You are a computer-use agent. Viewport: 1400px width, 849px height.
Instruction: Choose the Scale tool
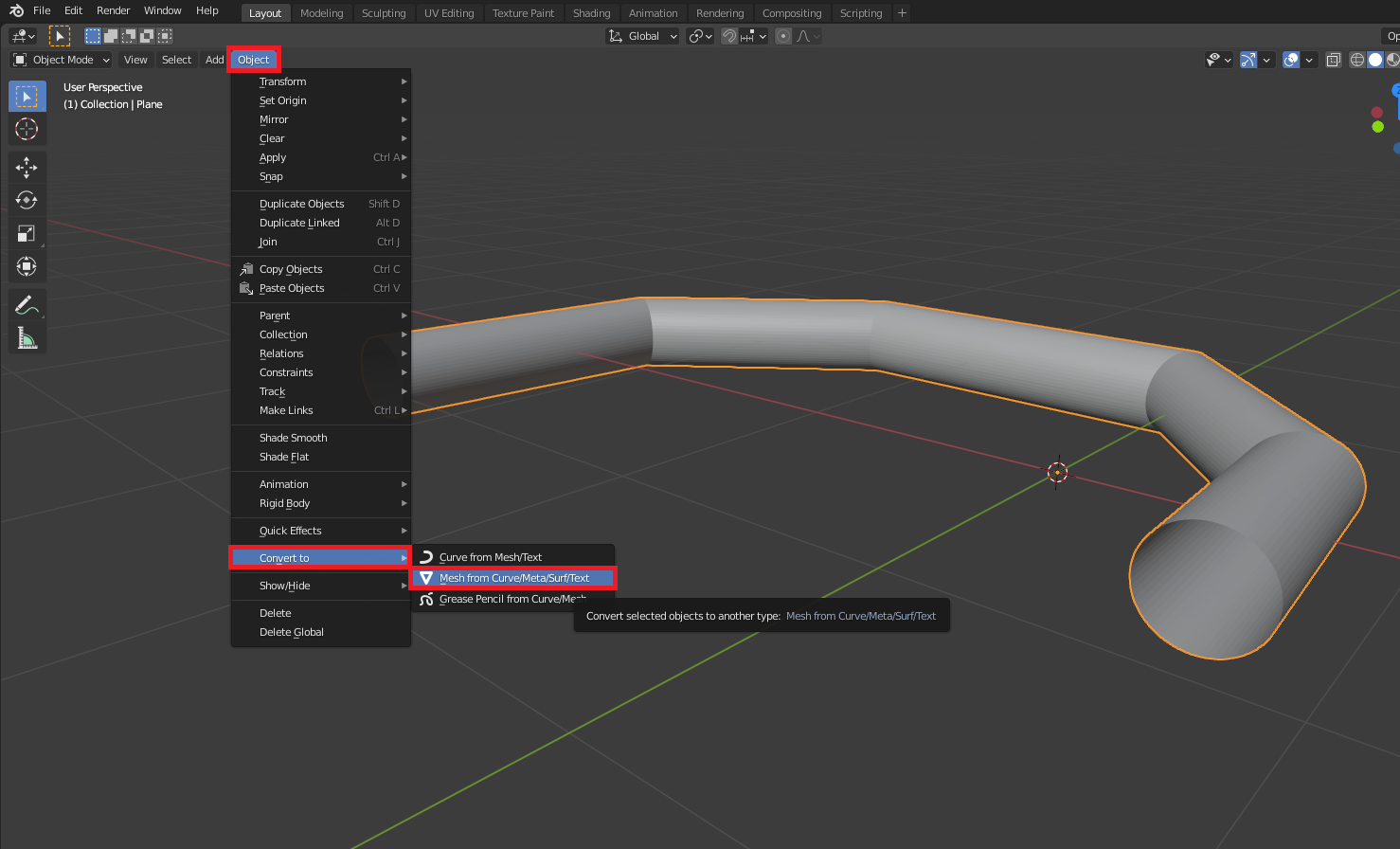27,233
